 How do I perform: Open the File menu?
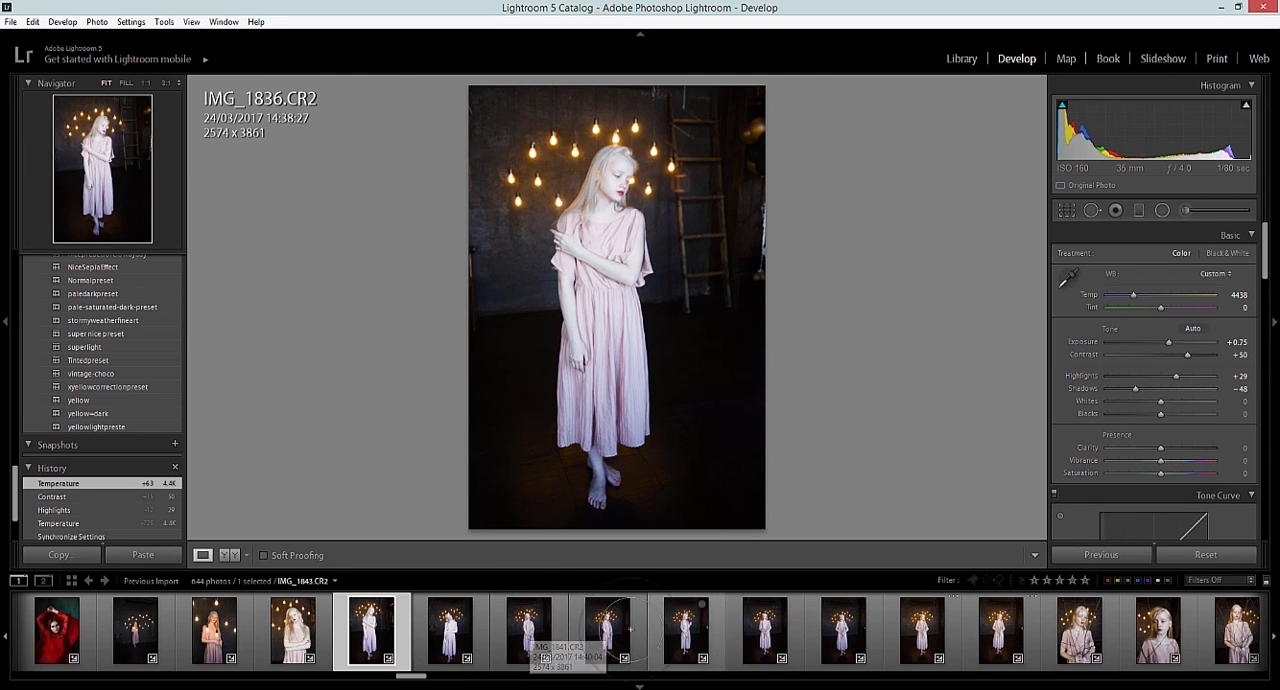(x=10, y=22)
